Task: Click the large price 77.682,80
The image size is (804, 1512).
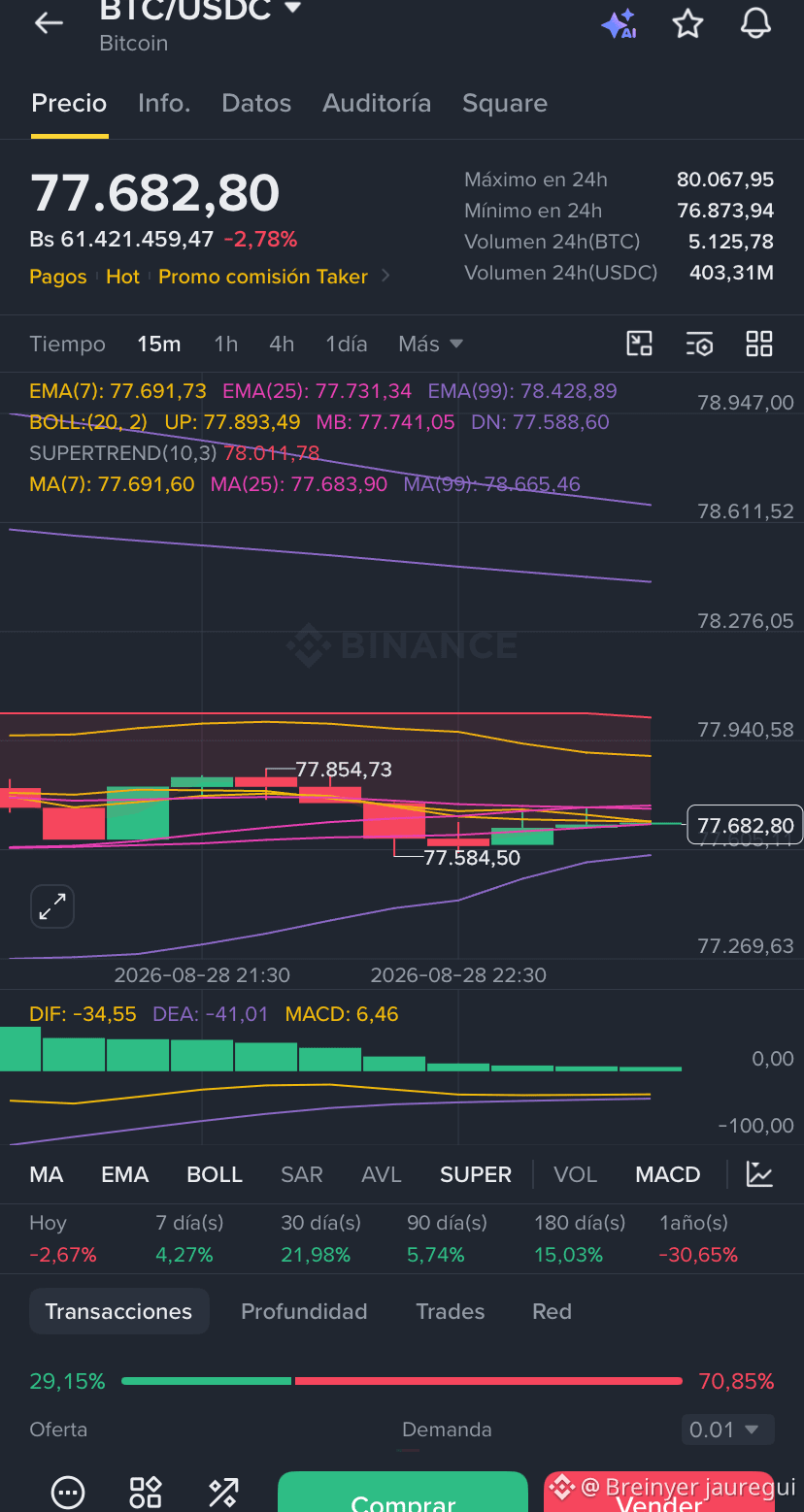Action: (x=155, y=193)
